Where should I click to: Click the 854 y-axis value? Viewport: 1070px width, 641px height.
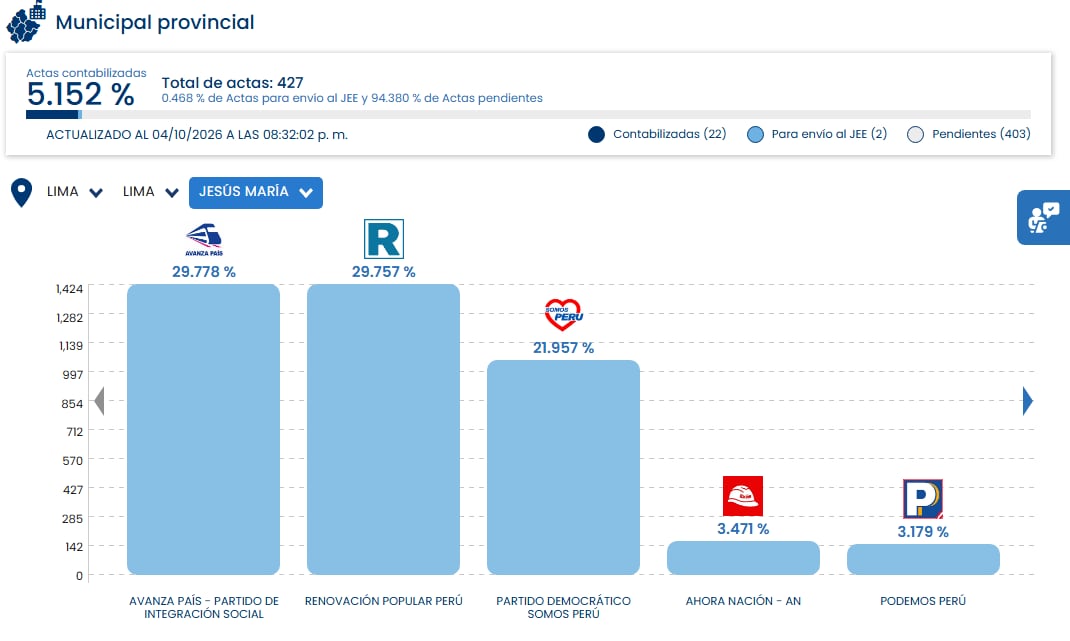72,404
